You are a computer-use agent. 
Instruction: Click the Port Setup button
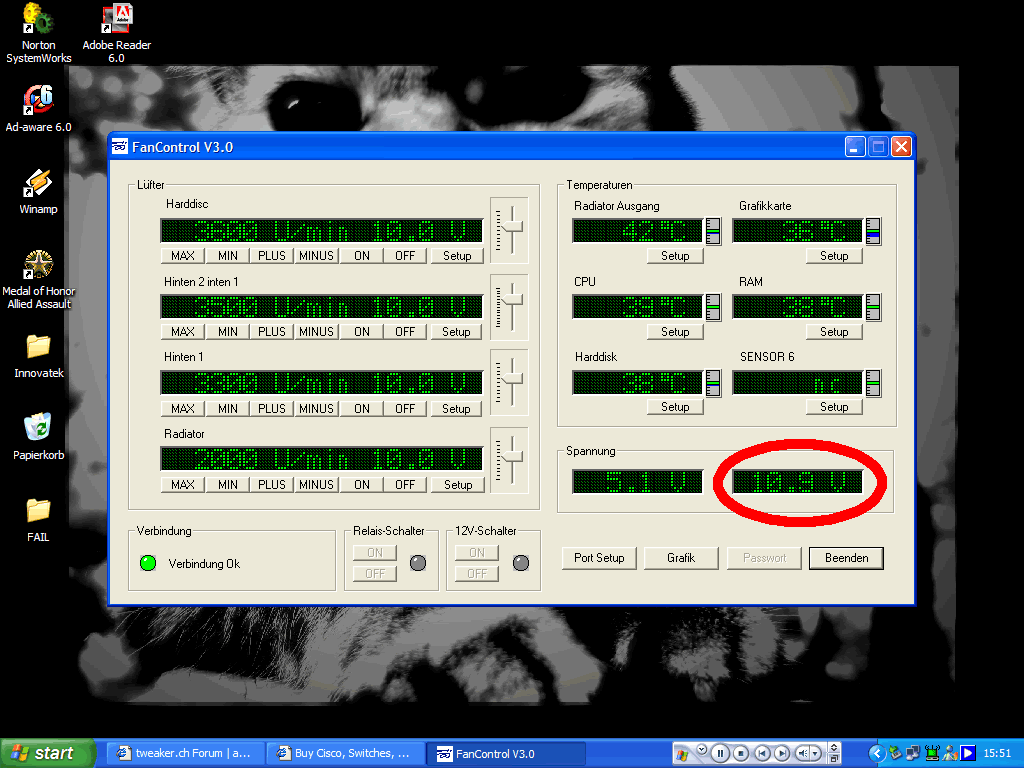click(x=599, y=558)
